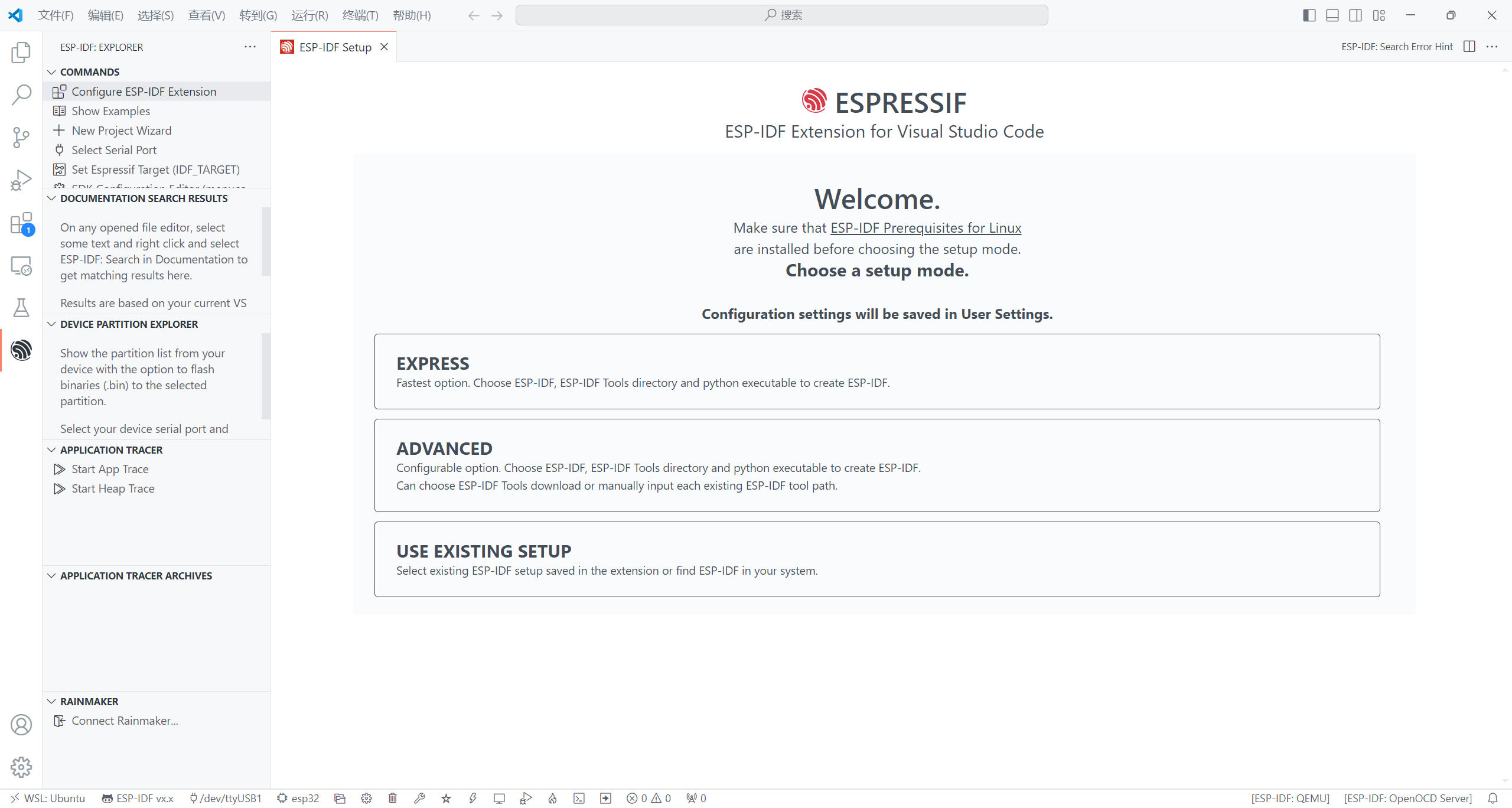Collapse the DEVICE PARTITION EXPLORER section
This screenshot has height=808, width=1512.
tap(129, 324)
